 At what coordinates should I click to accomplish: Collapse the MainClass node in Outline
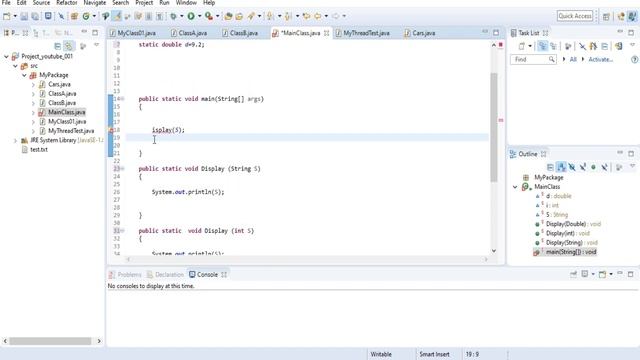pos(515,187)
